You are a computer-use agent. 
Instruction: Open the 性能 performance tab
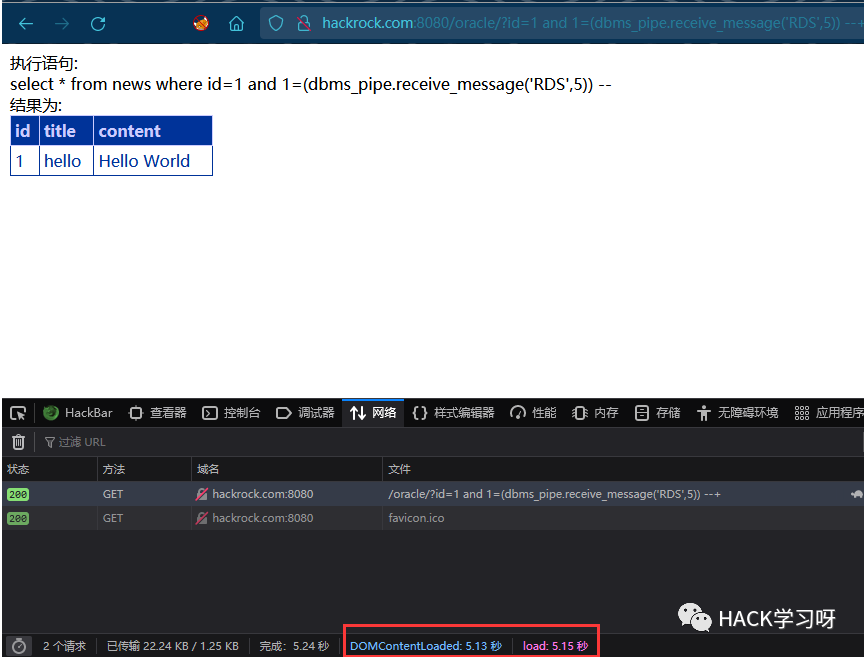[x=533, y=413]
